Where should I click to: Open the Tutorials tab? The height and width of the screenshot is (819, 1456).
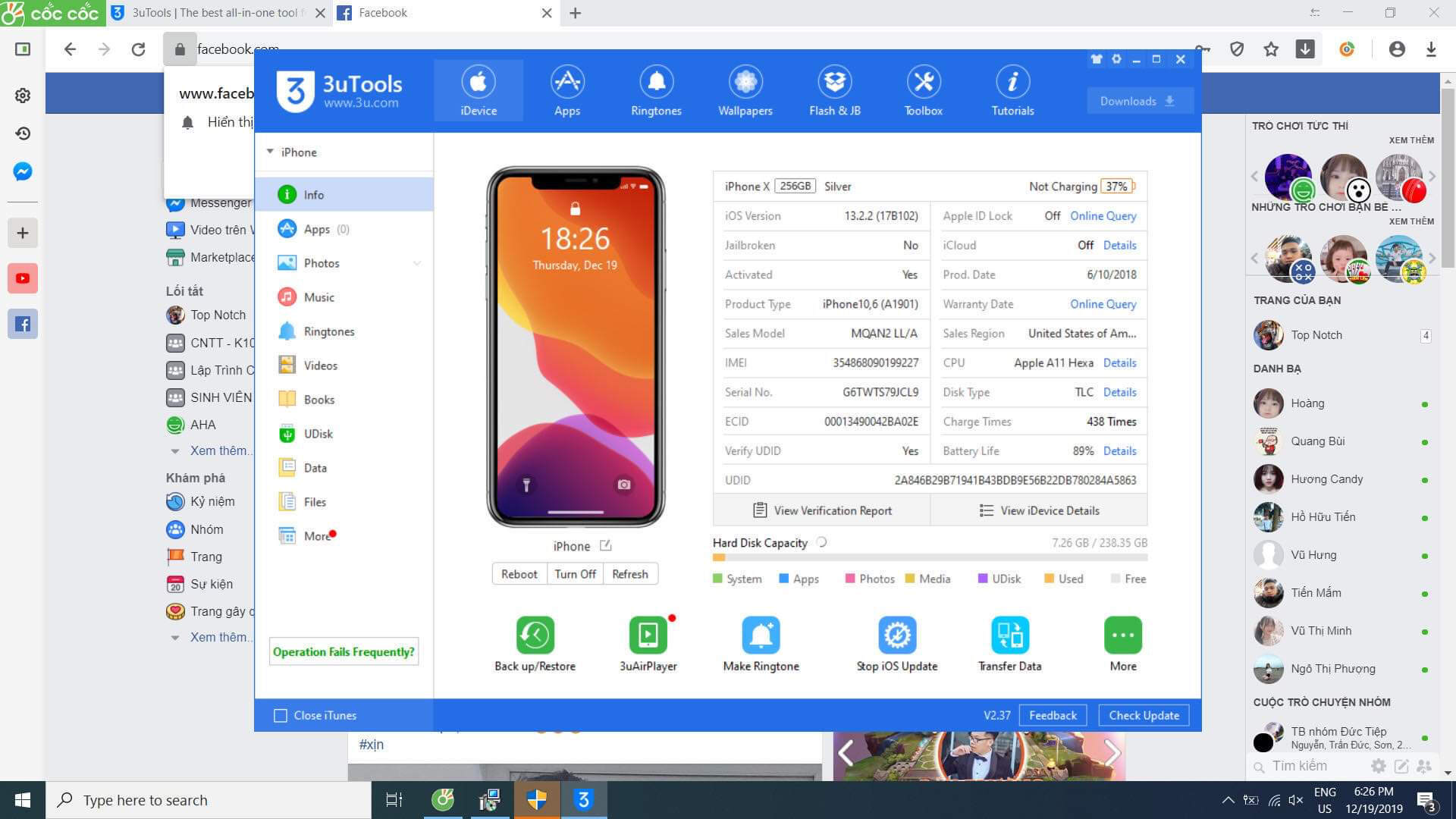[1012, 91]
